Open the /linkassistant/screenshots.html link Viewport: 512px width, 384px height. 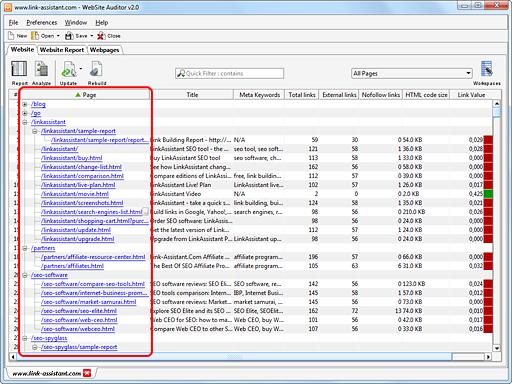tap(82, 203)
